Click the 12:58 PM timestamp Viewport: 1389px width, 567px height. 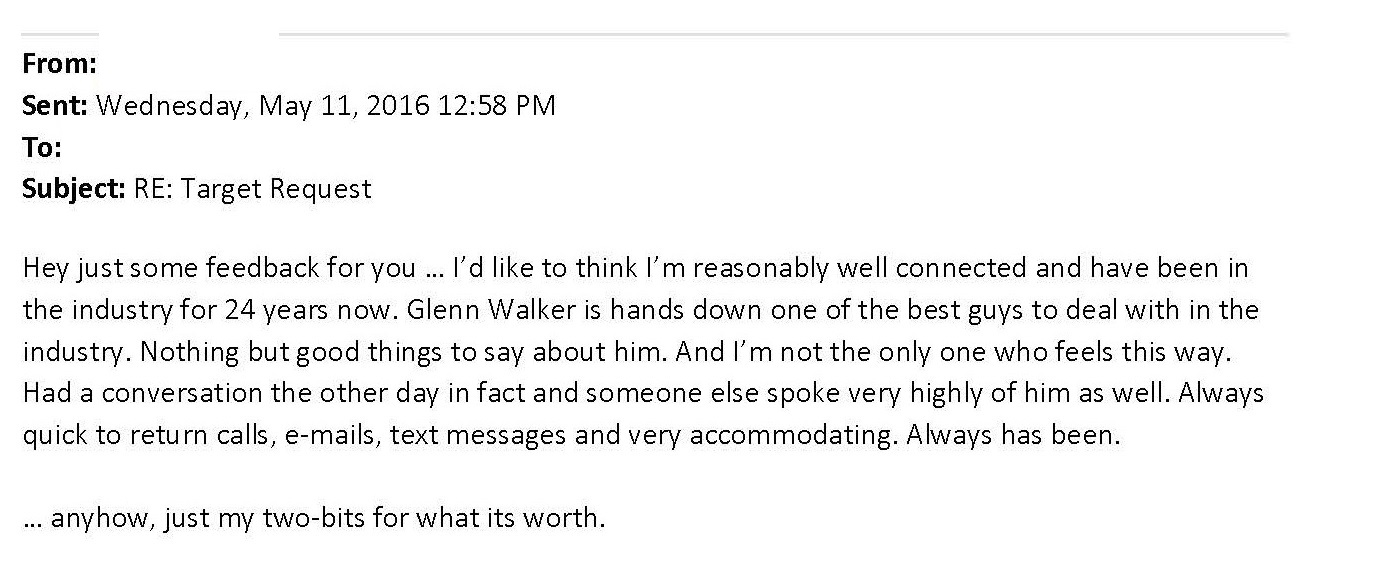point(496,106)
